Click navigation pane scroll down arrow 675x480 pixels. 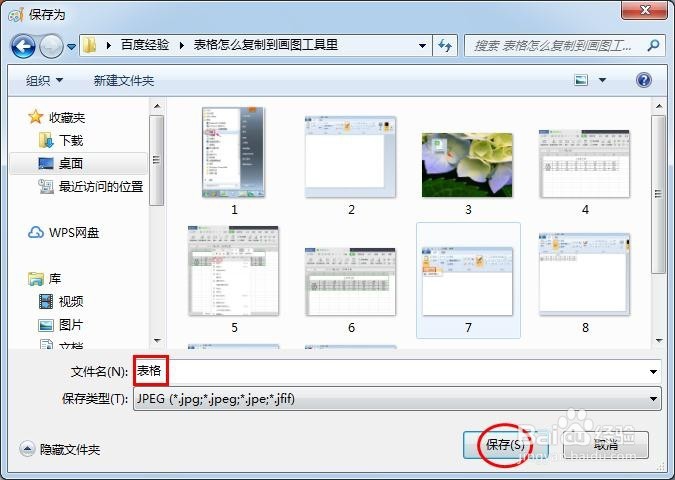(x=157, y=341)
